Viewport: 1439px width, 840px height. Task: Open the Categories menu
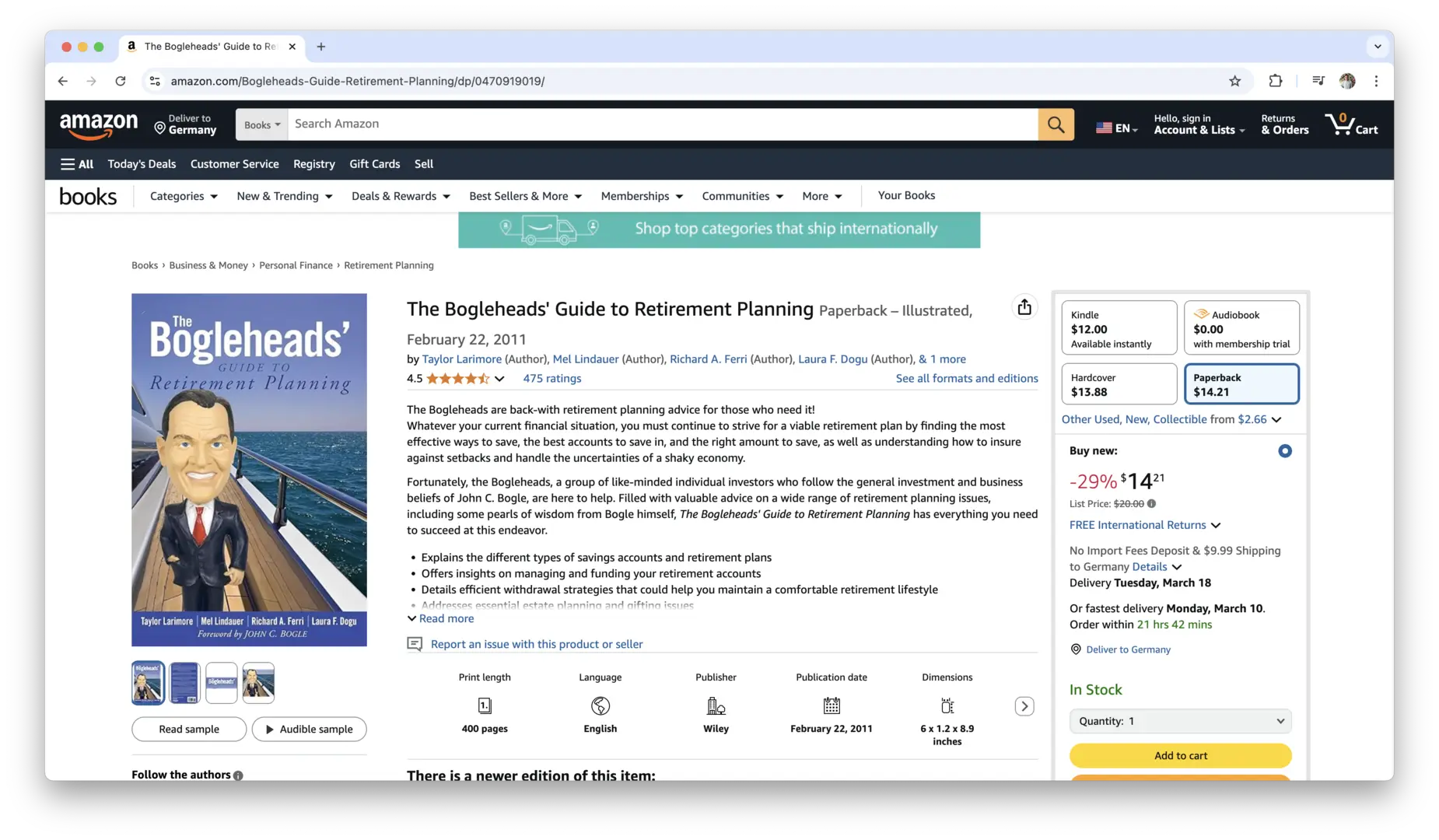(184, 196)
